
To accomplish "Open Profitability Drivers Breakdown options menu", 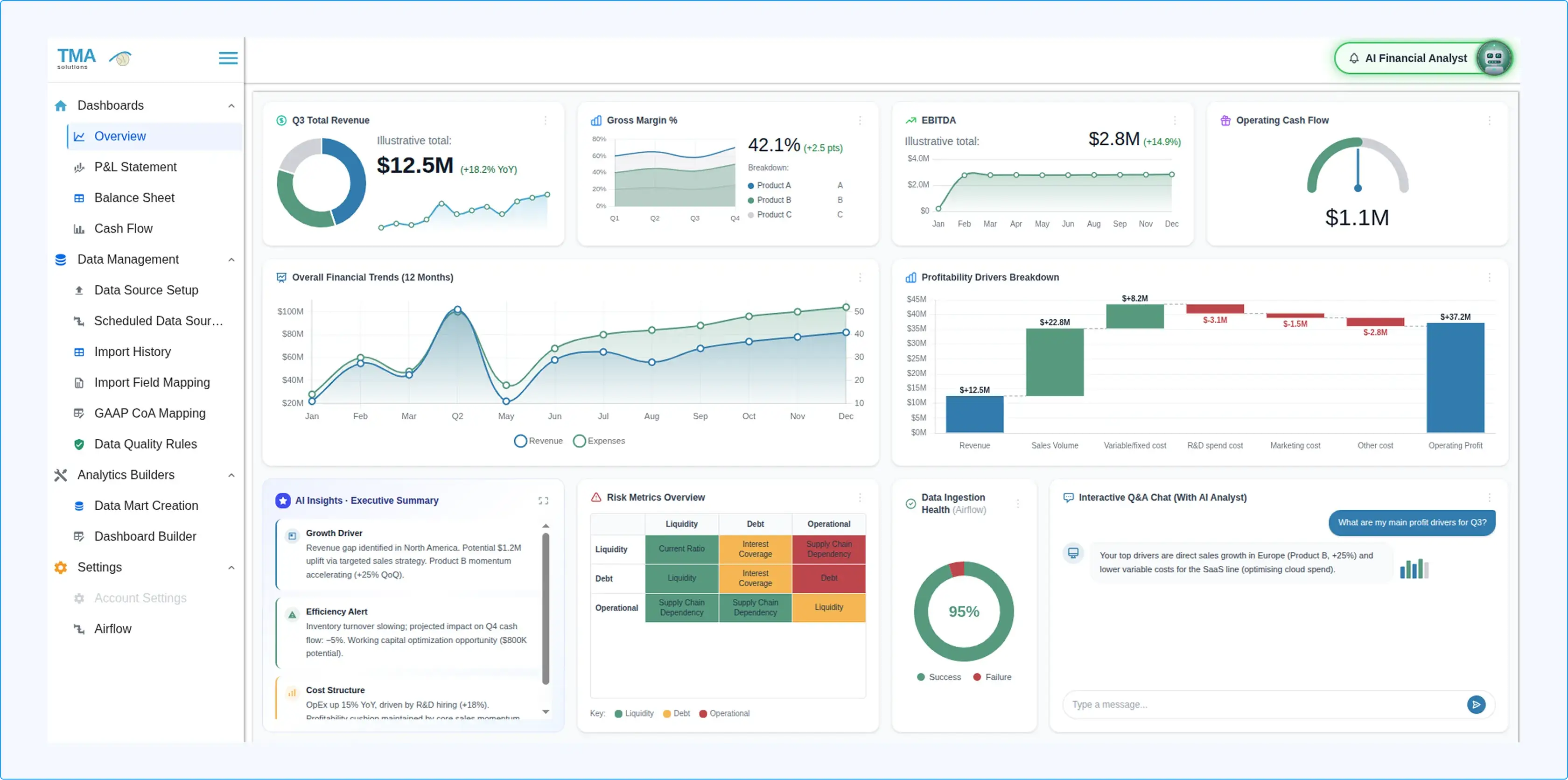I will tap(1490, 278).
